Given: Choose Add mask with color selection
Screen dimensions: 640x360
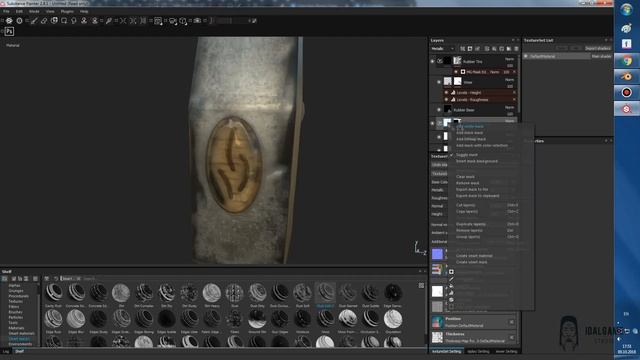Looking at the screenshot, I should [x=482, y=145].
